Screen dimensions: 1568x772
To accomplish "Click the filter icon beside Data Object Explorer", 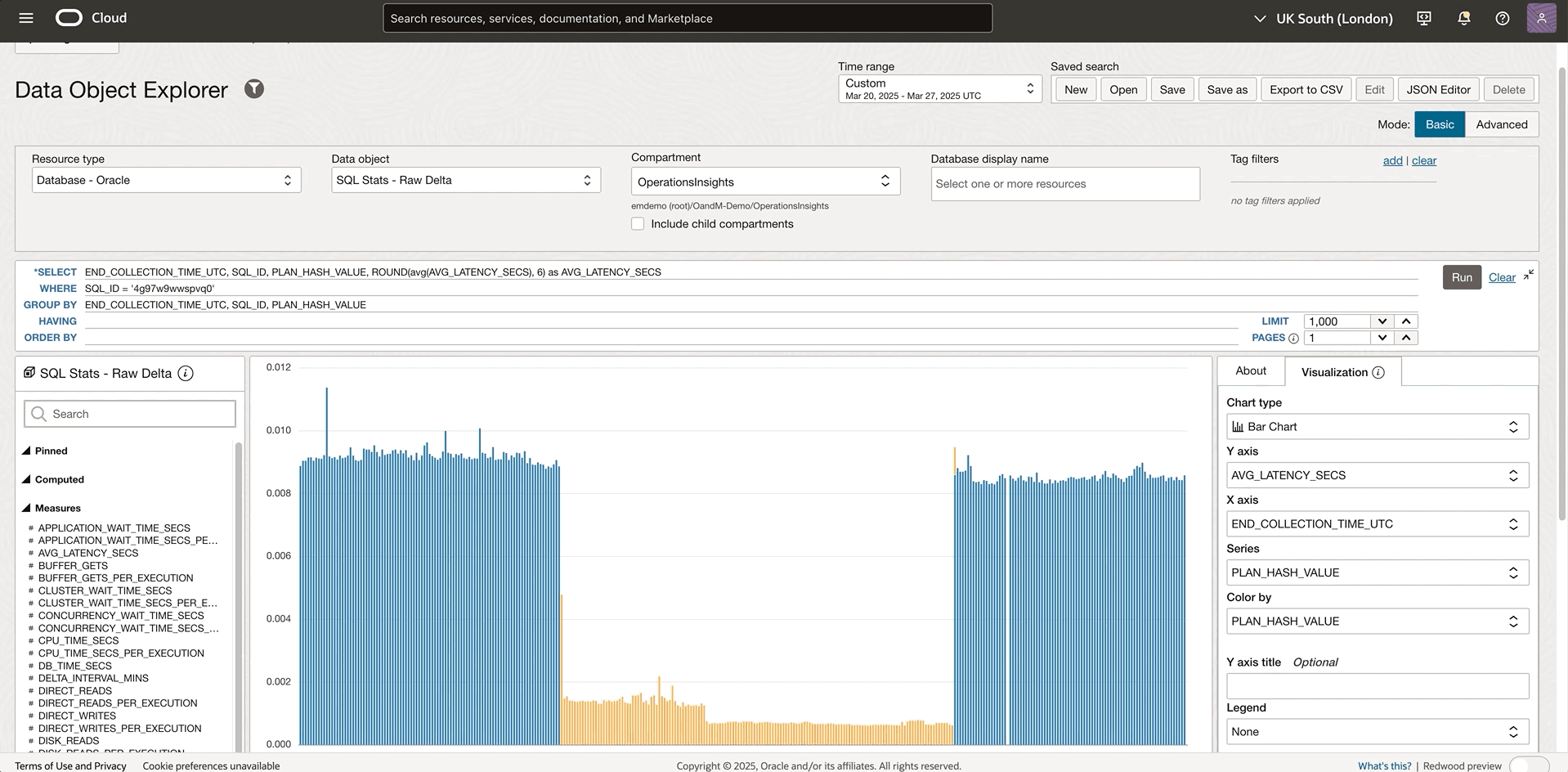I will tap(254, 89).
